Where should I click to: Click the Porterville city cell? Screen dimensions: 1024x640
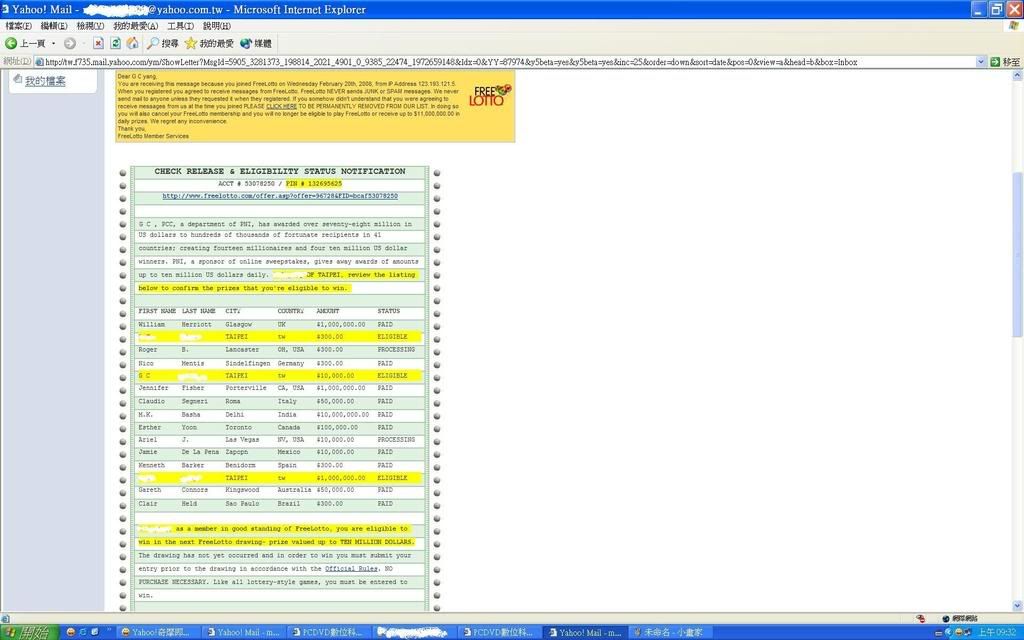coord(246,388)
